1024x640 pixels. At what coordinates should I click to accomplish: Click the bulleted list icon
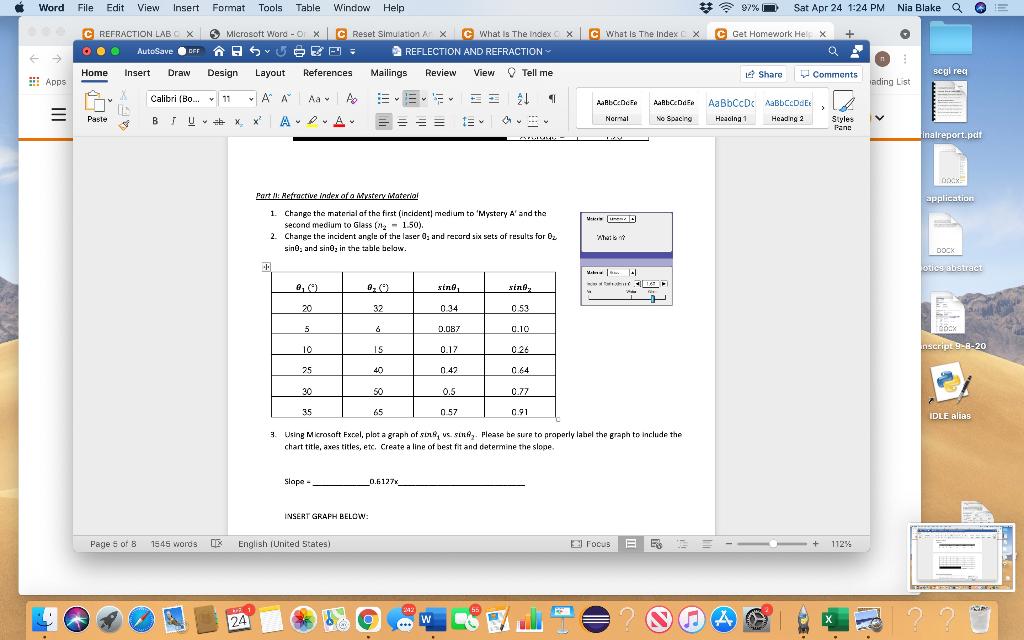click(x=382, y=99)
